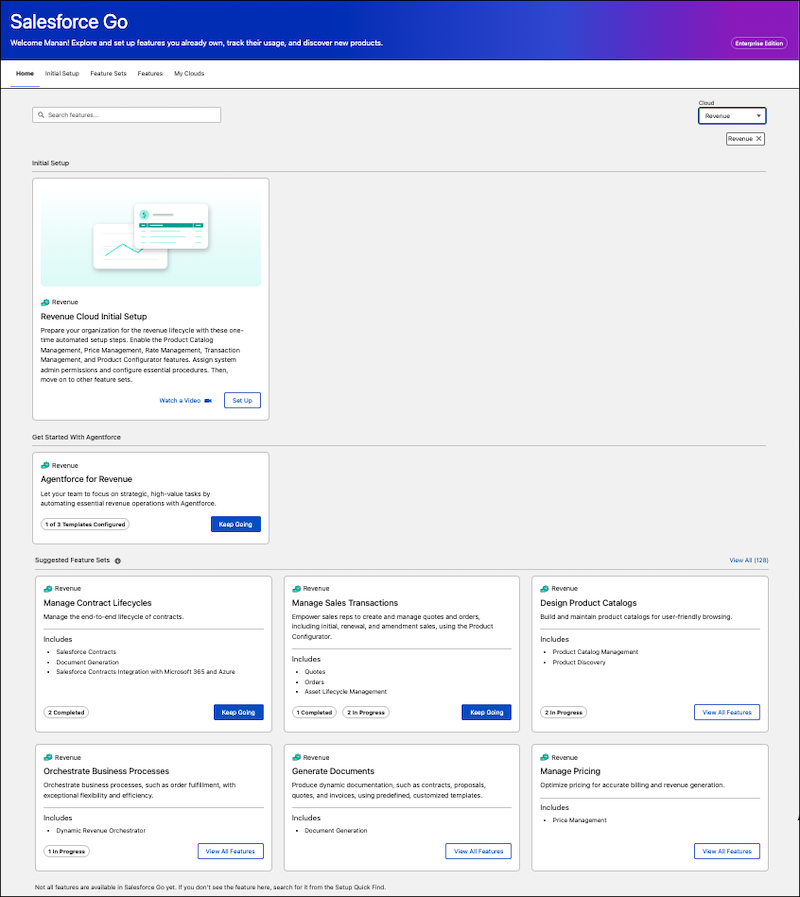Remove the Revenue filter pill
Image resolution: width=800 pixels, height=897 pixels.
coord(759,138)
